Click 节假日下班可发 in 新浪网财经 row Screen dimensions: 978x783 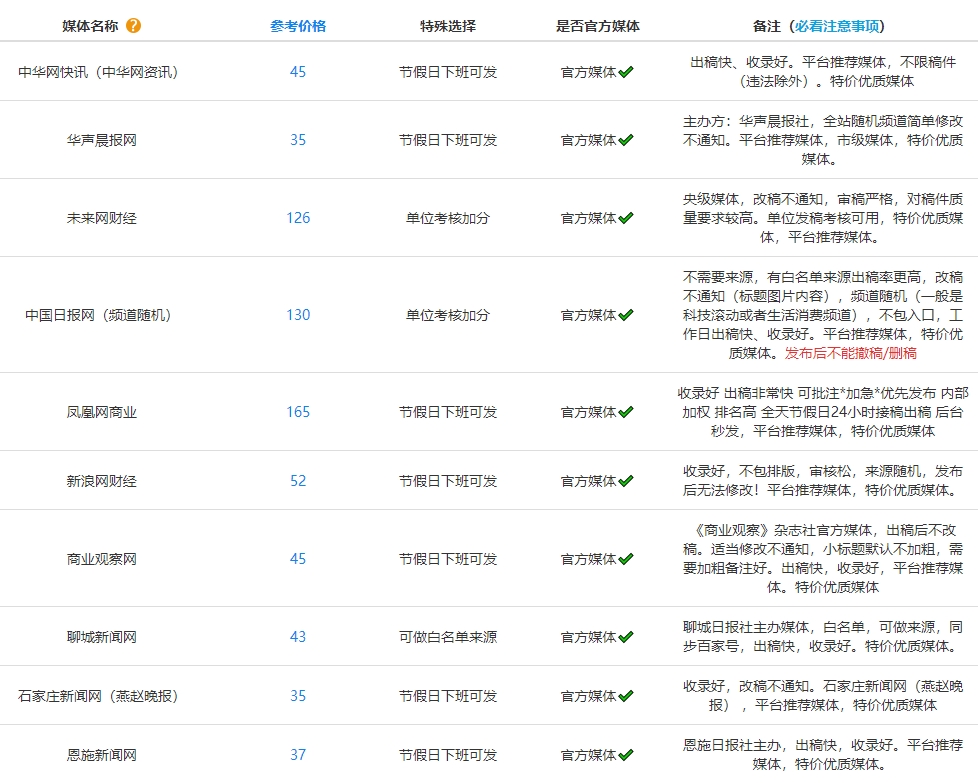(x=448, y=481)
